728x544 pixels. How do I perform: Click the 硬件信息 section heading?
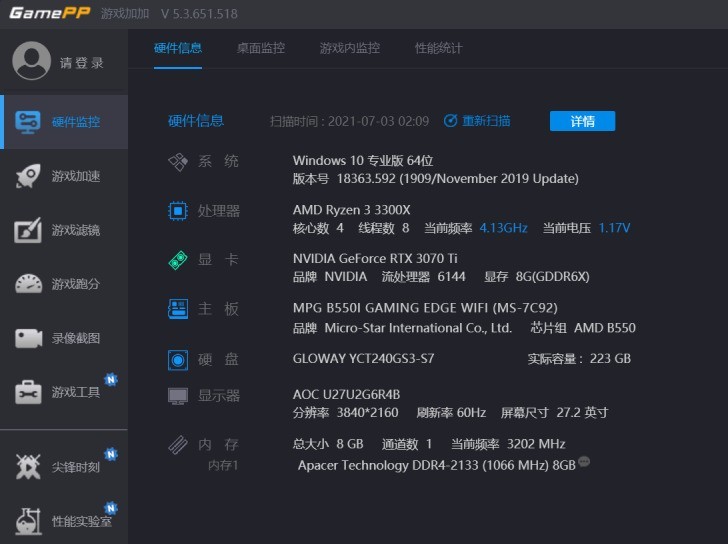click(196, 121)
